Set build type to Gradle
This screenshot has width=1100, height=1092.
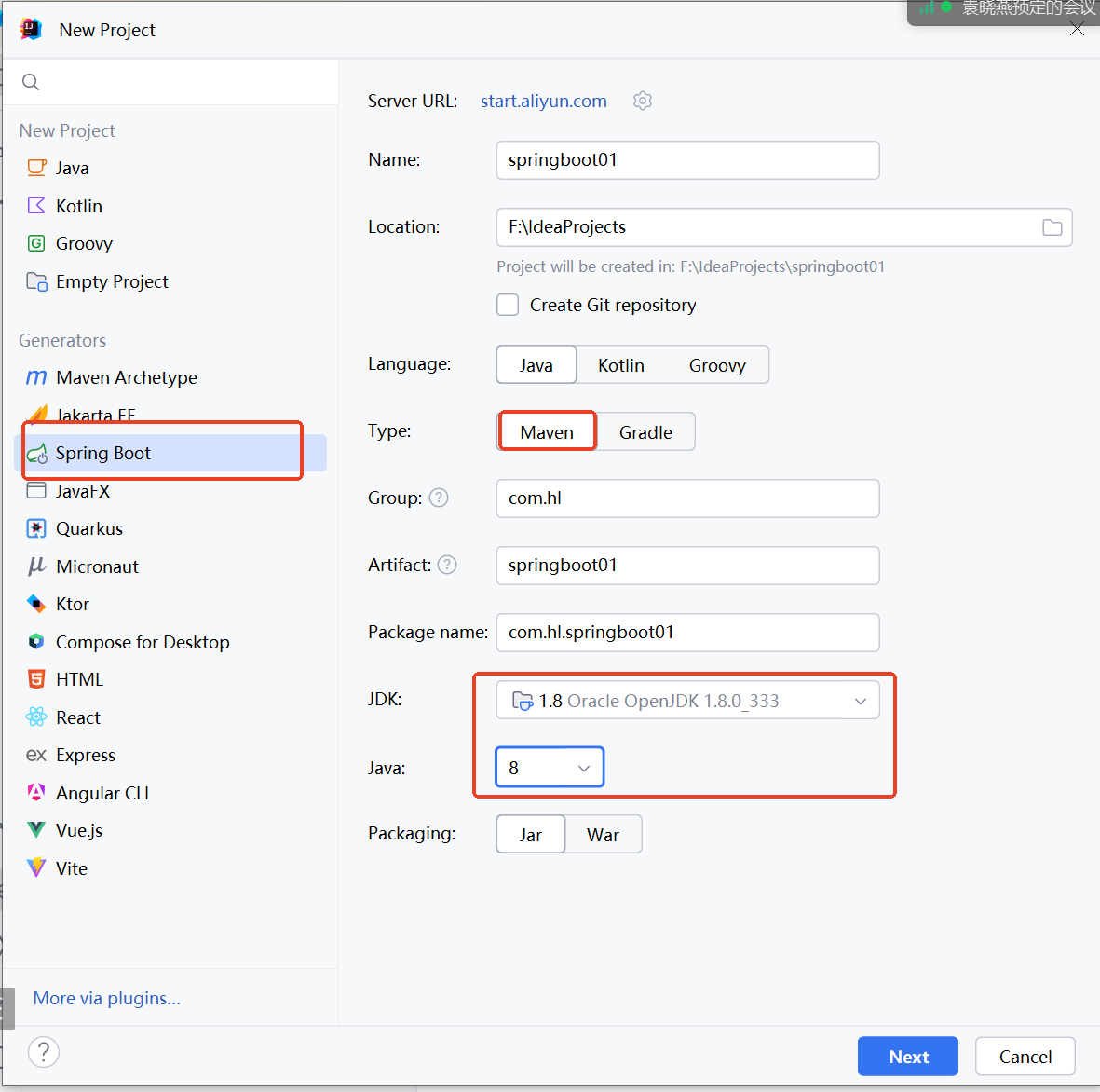pyautogui.click(x=645, y=432)
